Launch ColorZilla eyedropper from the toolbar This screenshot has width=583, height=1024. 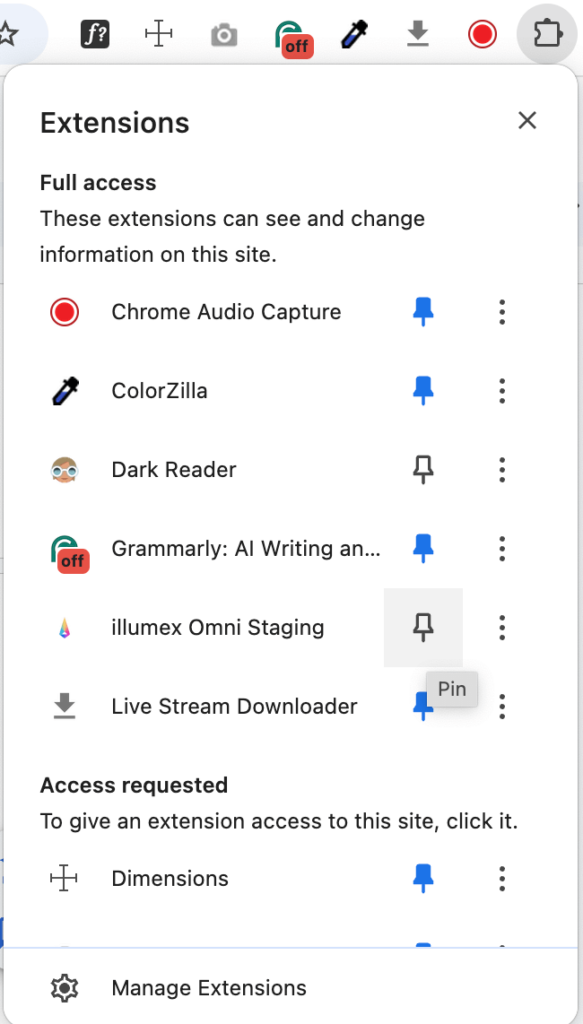[355, 35]
